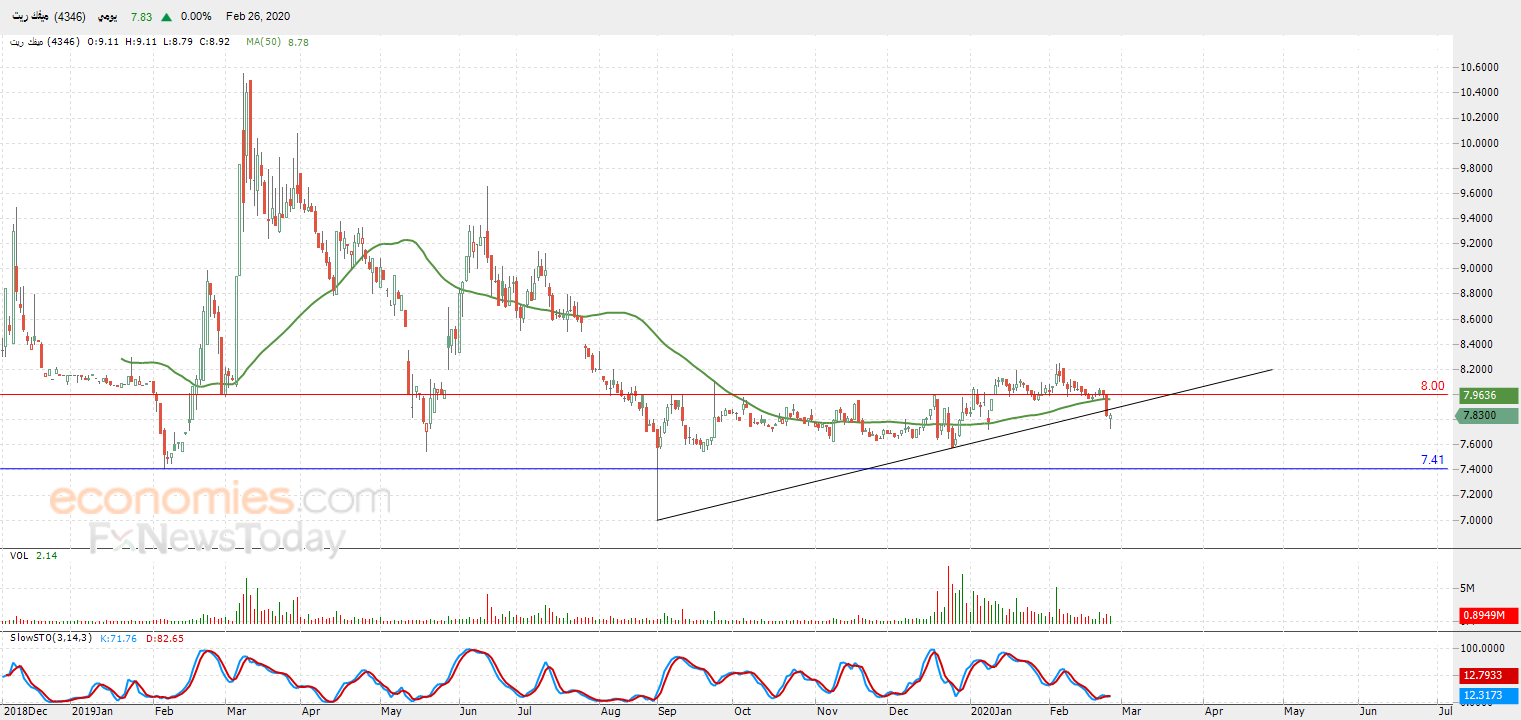
Task: Click the MA value '8.78'
Action: 298,42
